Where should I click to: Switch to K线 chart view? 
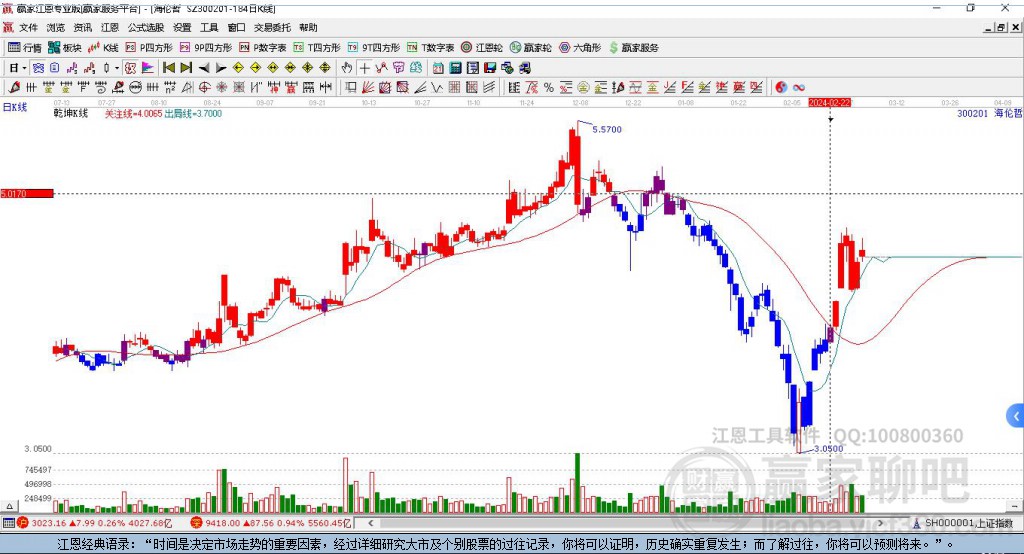(x=103, y=48)
